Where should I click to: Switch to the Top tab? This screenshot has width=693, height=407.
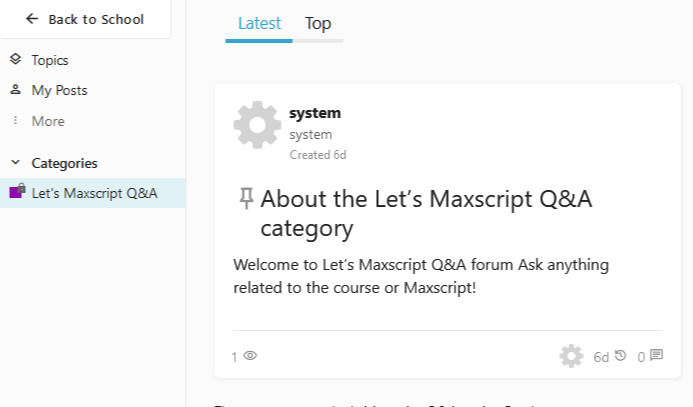(318, 23)
